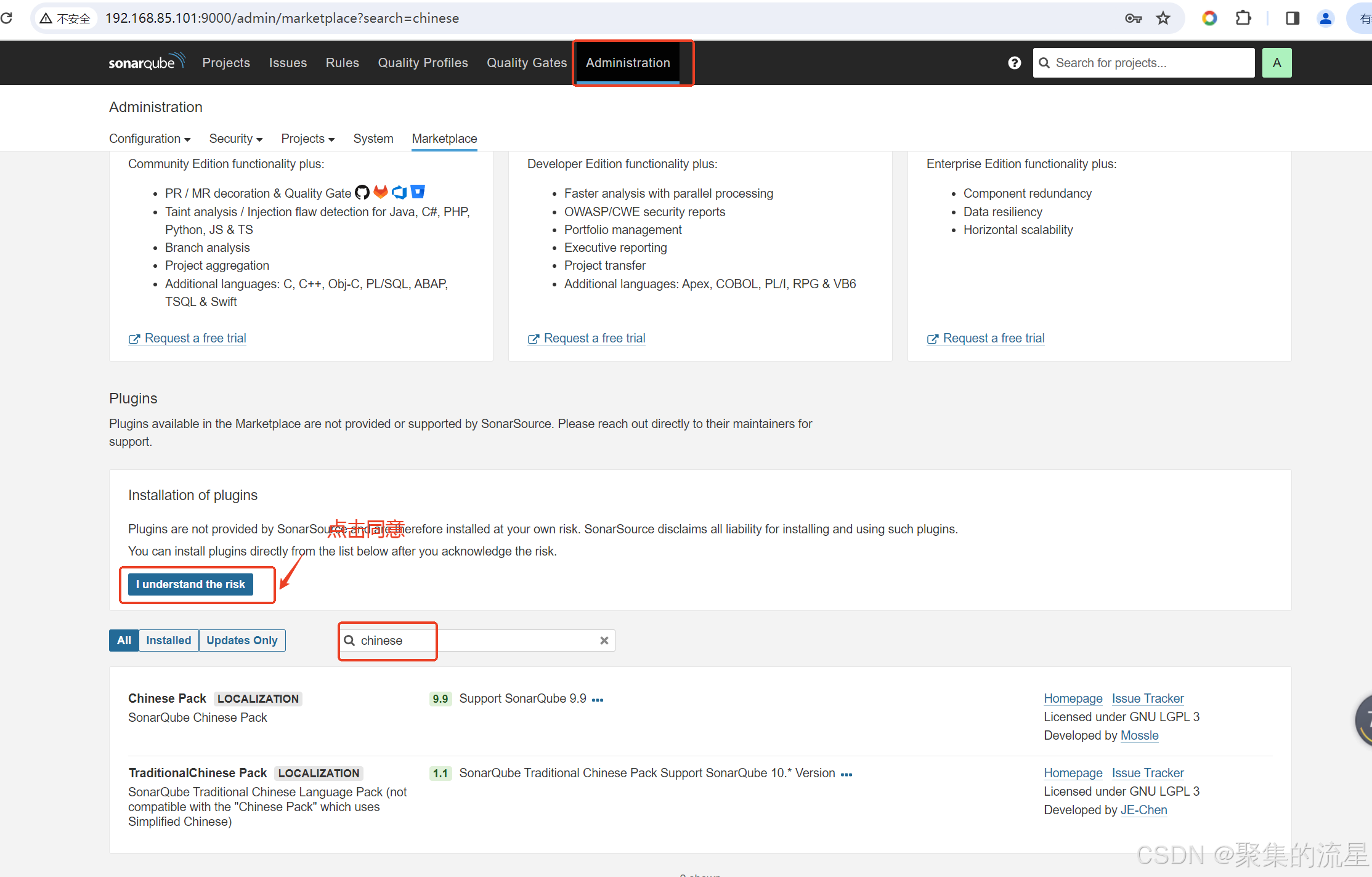Open SonarQube help via question mark icon
This screenshot has width=1372, height=877.
(x=1014, y=62)
